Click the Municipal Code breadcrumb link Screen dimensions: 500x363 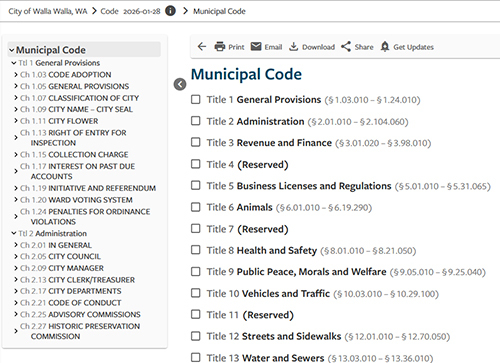click(219, 11)
